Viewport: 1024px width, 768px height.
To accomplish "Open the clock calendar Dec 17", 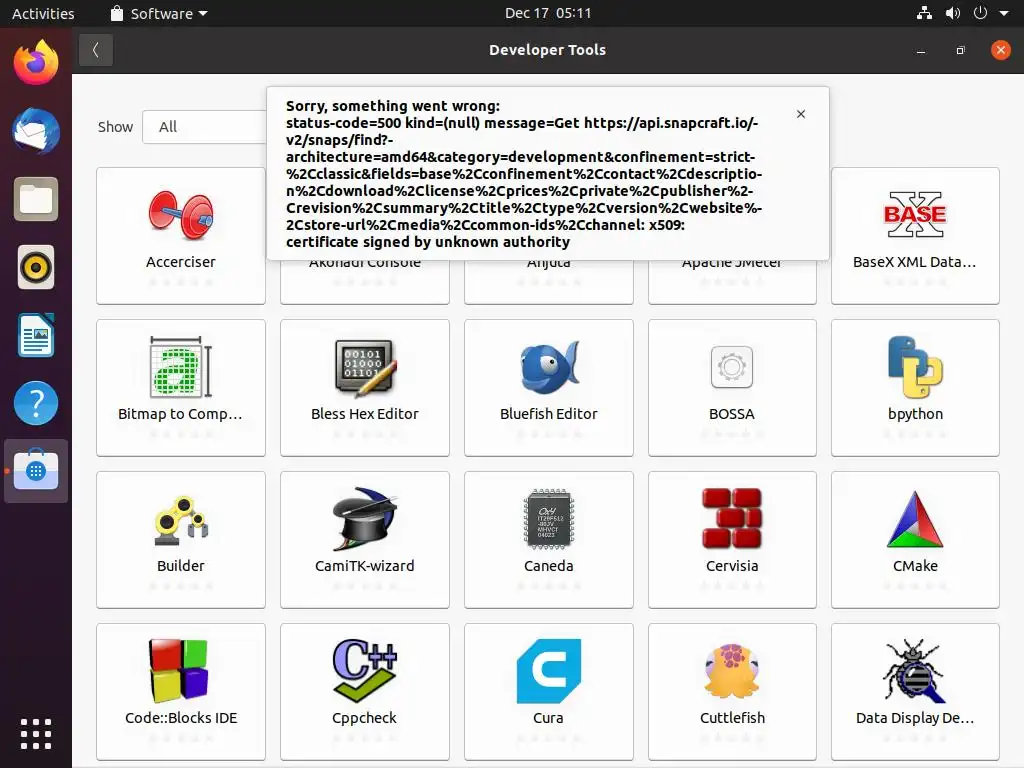I will [x=548, y=13].
